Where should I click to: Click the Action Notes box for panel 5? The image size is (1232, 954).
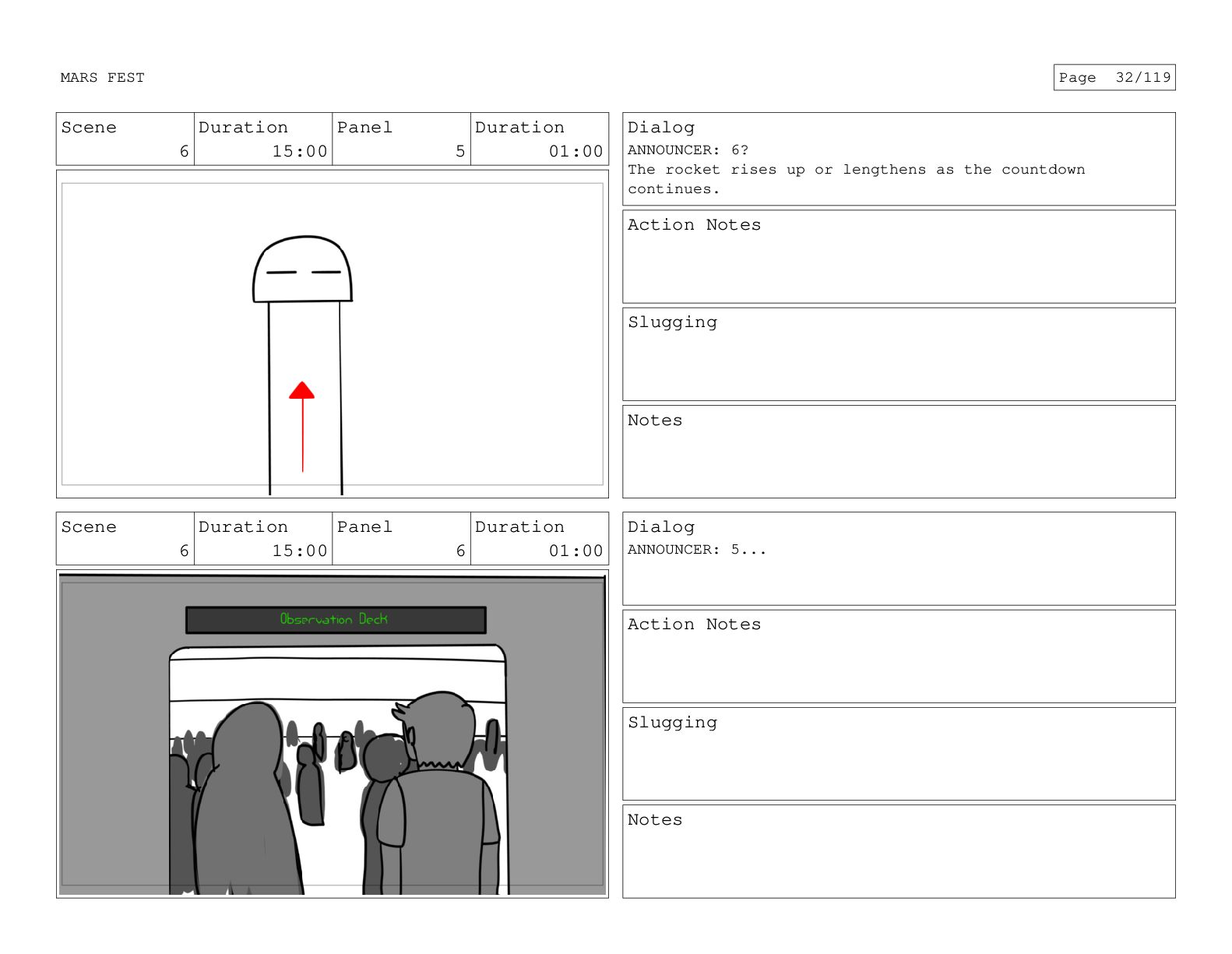click(899, 257)
